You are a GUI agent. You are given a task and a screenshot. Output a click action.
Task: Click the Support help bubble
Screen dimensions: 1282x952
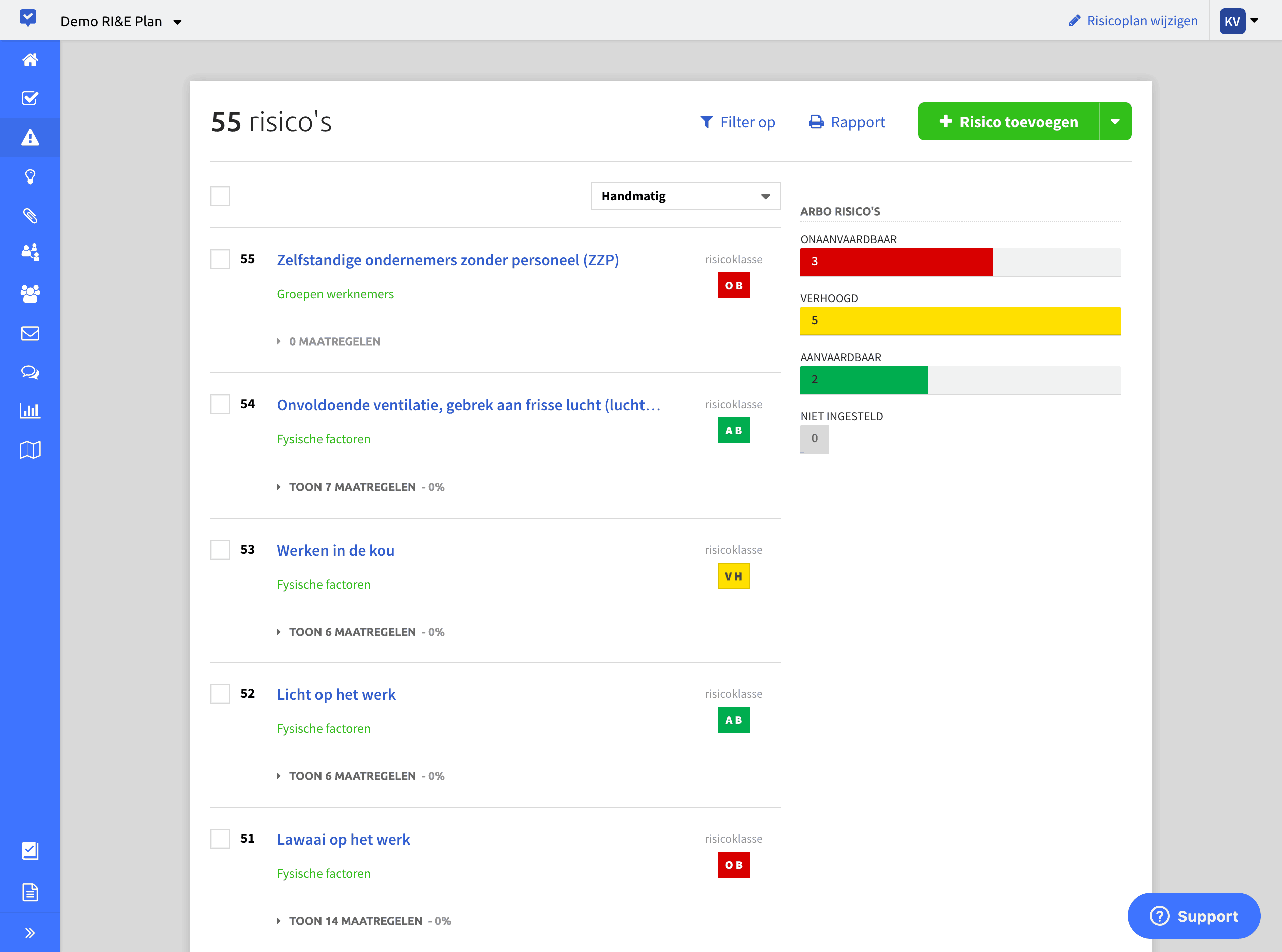tap(1194, 916)
